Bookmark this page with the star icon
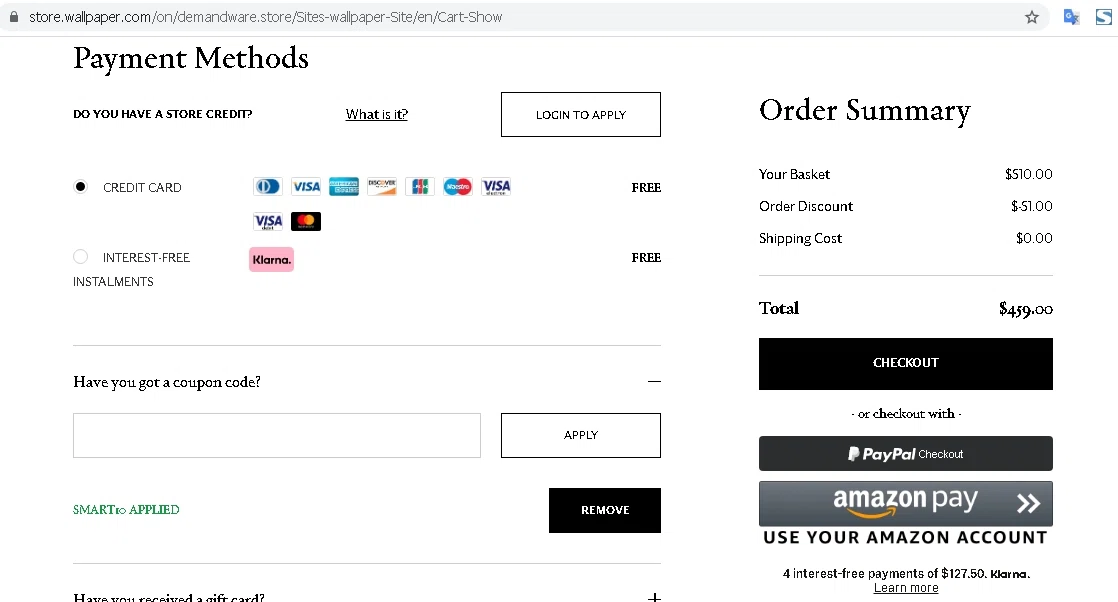 pyautogui.click(x=1032, y=17)
